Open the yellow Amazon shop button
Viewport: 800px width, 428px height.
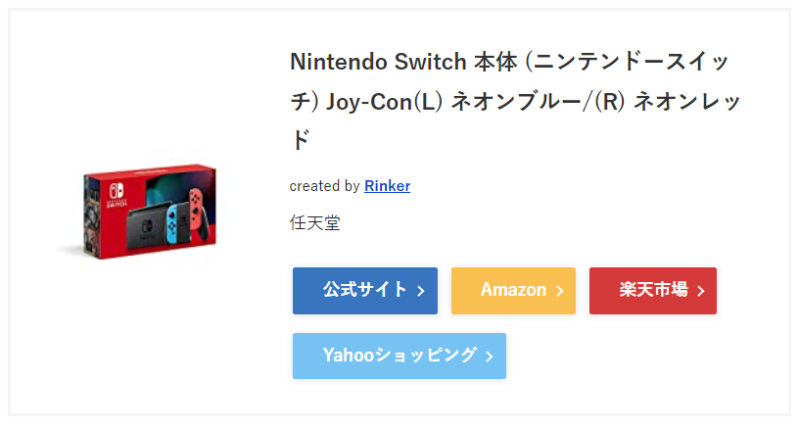point(513,291)
